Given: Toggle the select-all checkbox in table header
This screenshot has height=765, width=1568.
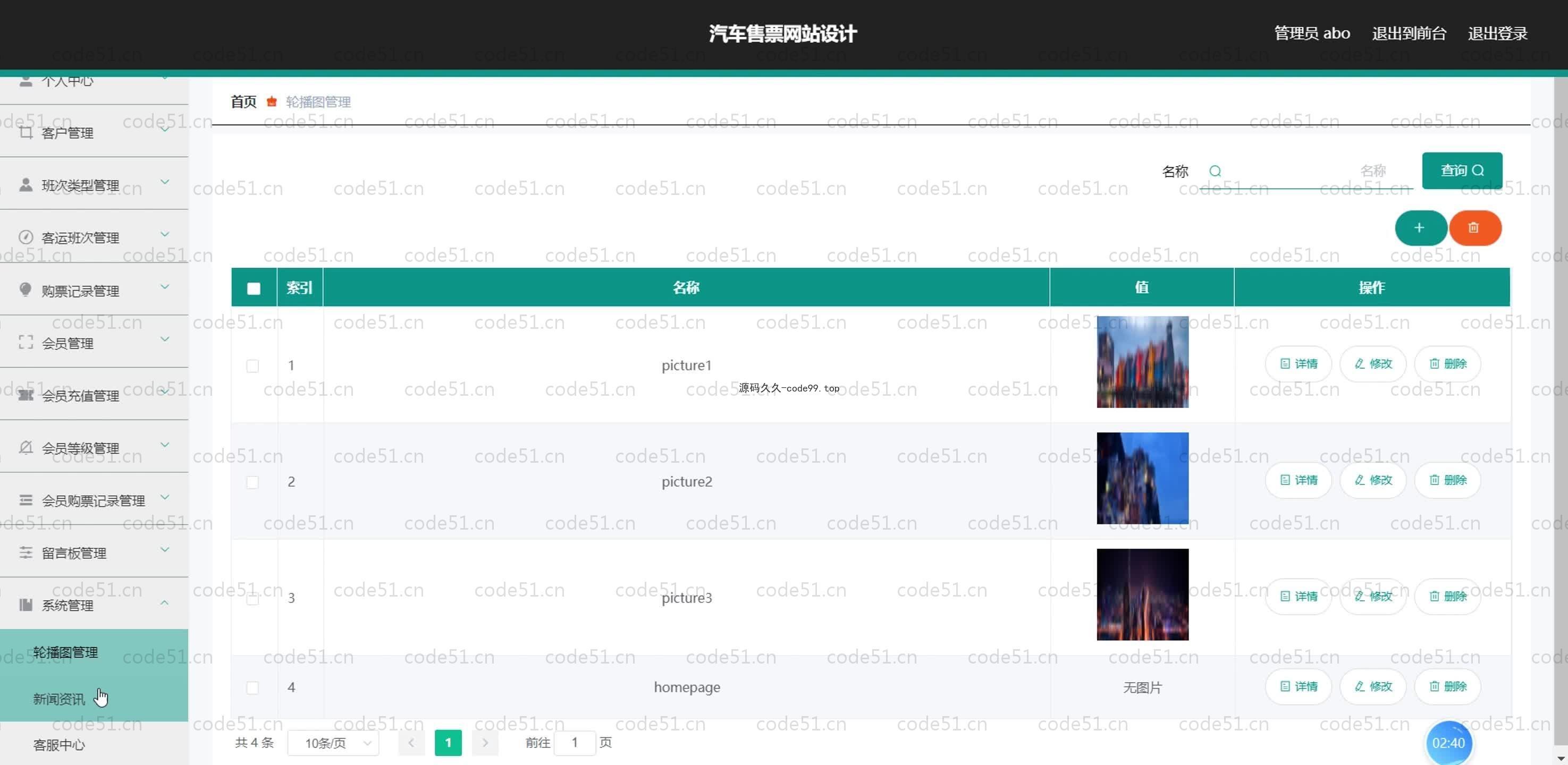Looking at the screenshot, I should 254,288.
